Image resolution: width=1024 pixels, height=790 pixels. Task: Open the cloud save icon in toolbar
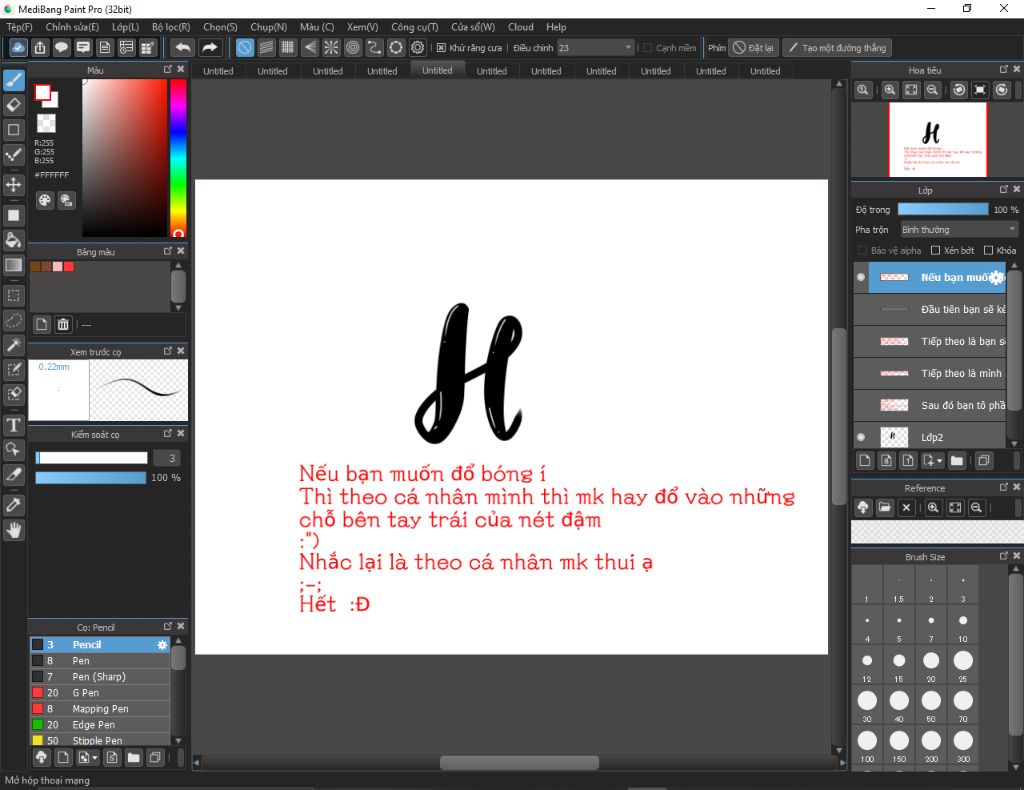(x=18, y=48)
